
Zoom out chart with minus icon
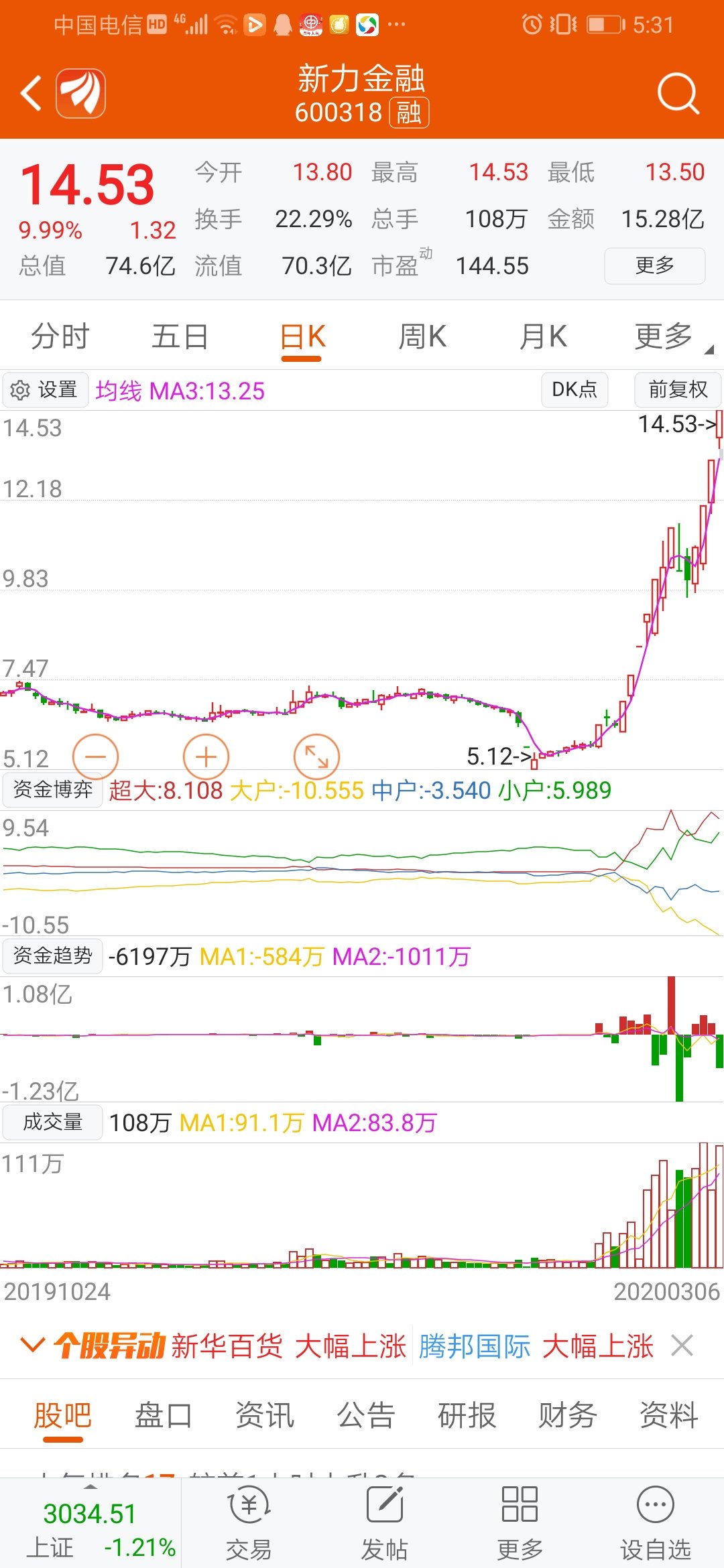tap(95, 757)
